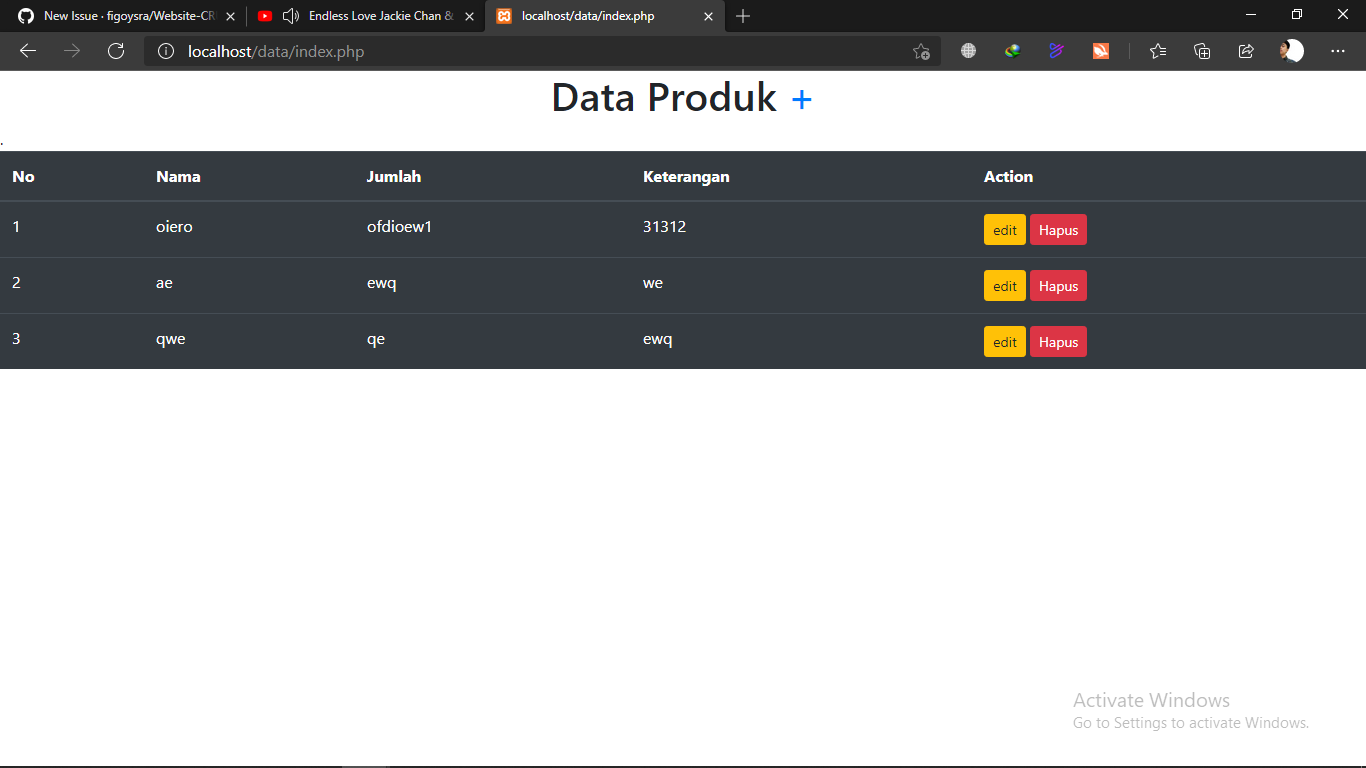The image size is (1366, 768).
Task: Toggle the favorites star in address bar
Action: pos(919,51)
